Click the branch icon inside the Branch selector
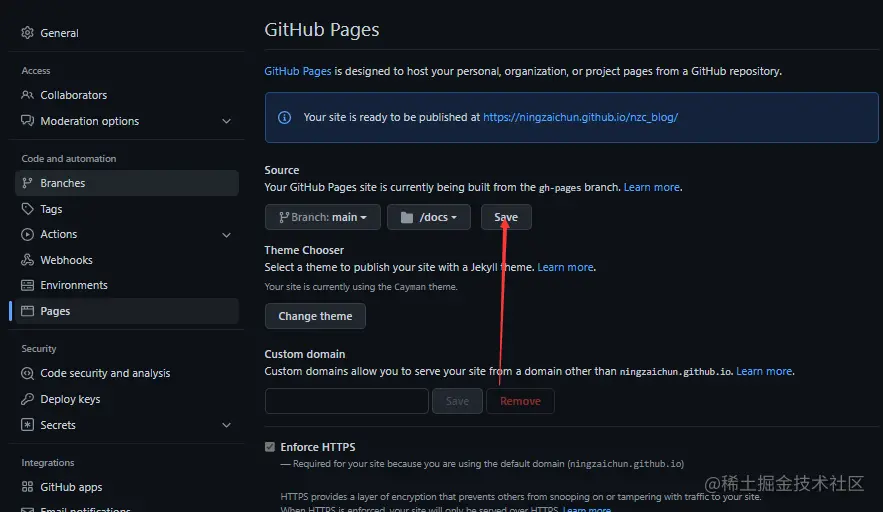 pyautogui.click(x=284, y=217)
